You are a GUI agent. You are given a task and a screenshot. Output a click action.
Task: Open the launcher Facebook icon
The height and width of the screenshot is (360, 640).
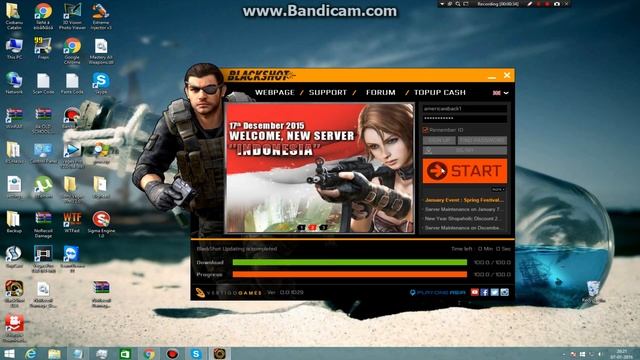point(484,292)
